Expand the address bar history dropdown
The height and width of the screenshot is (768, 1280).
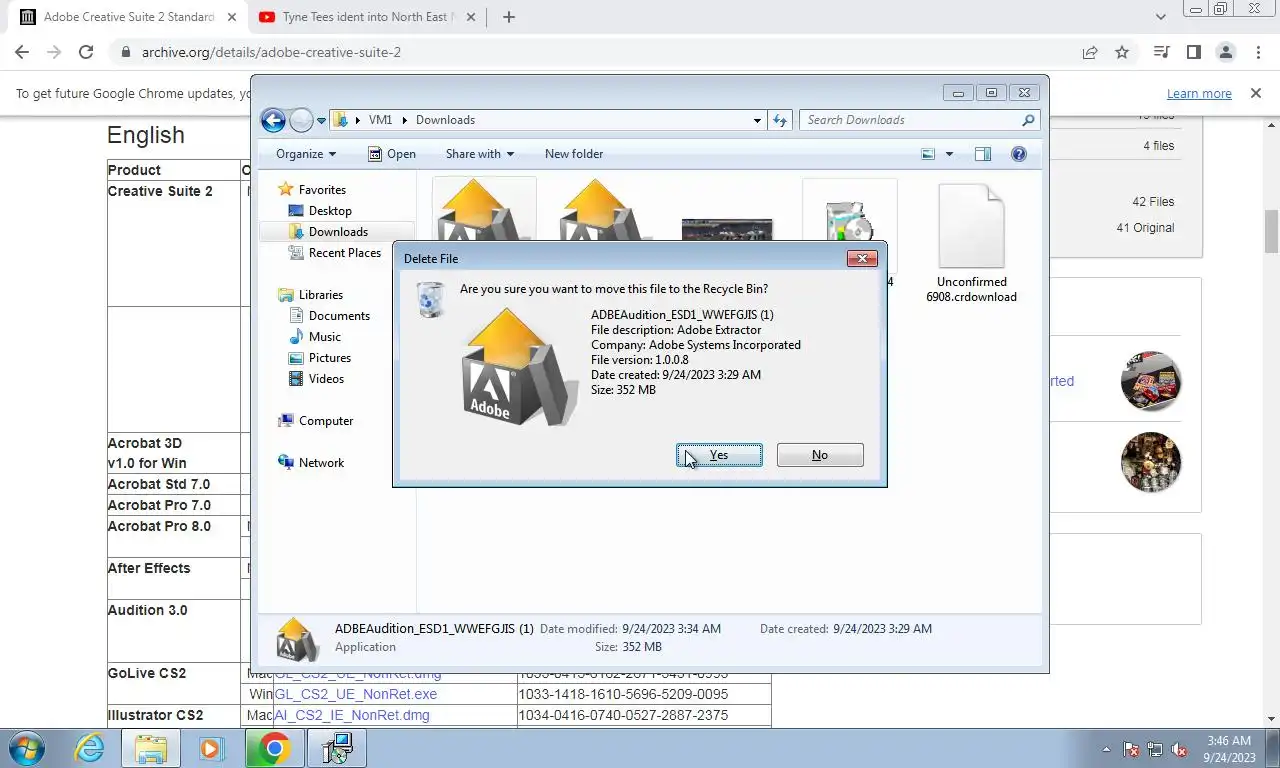757,120
